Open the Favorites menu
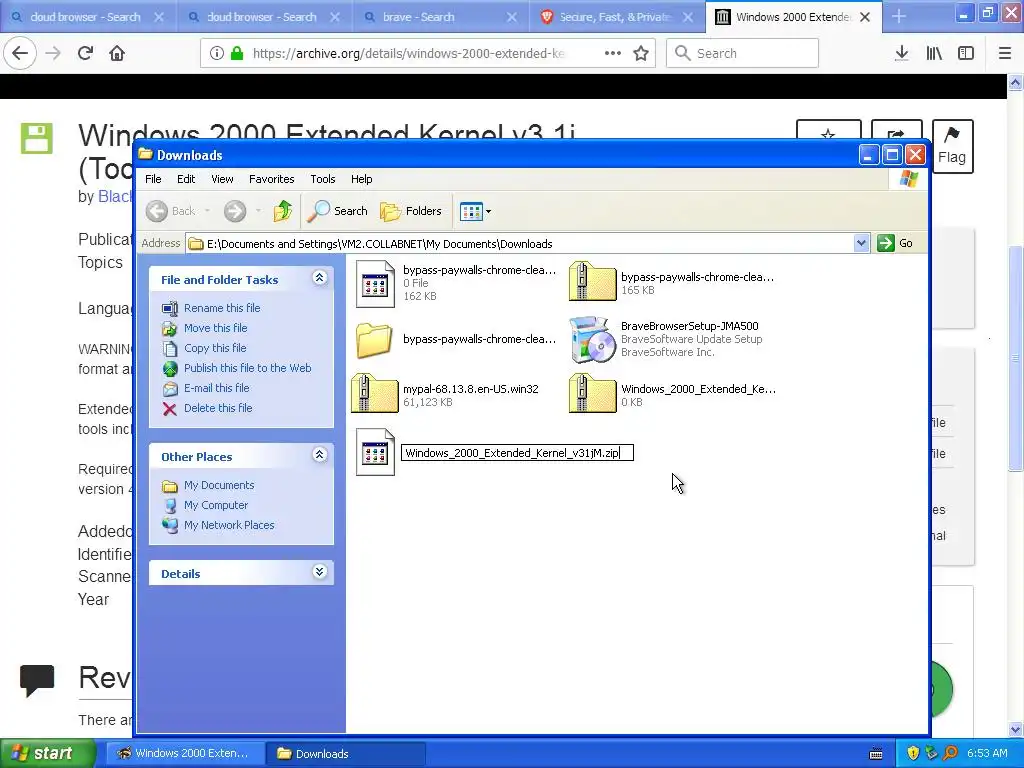This screenshot has height=768, width=1024. pos(272,179)
